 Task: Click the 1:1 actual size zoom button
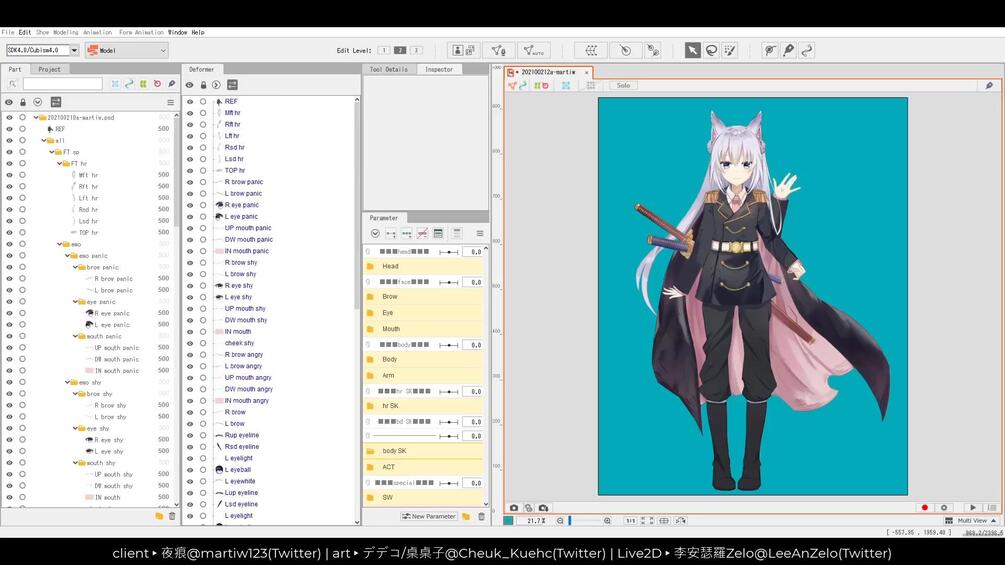point(630,521)
